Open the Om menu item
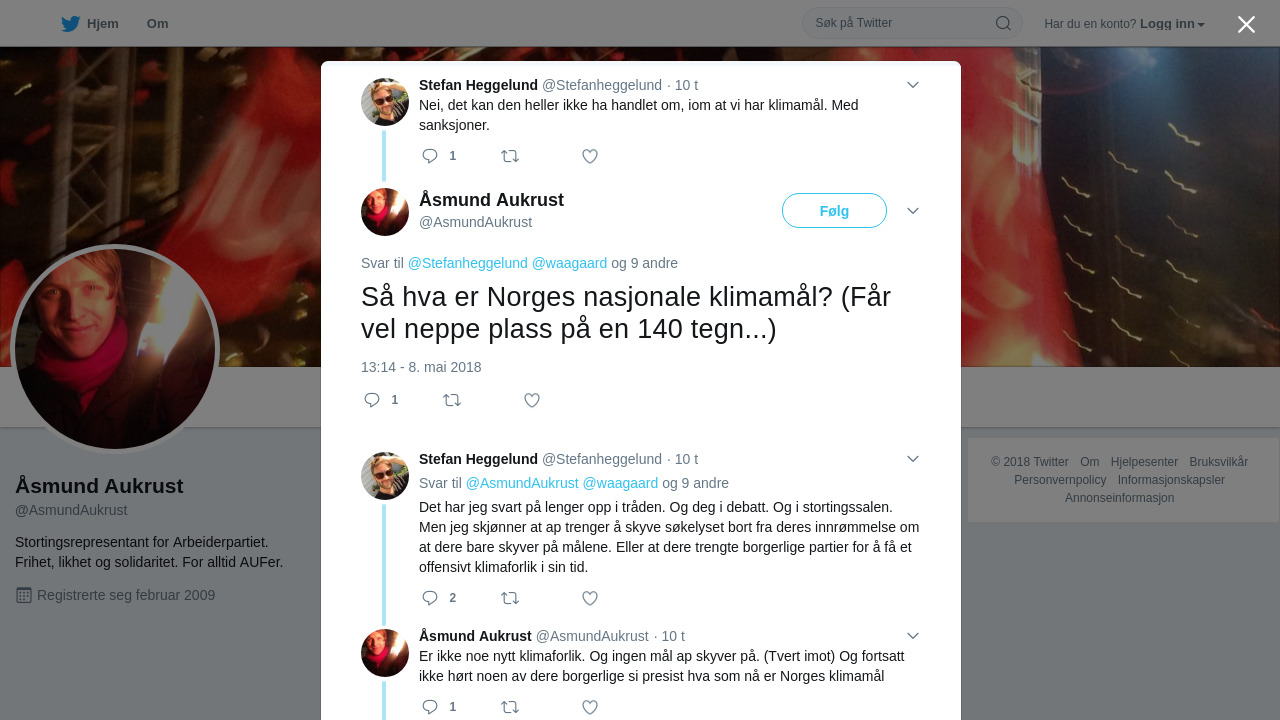This screenshot has width=1280, height=720. coord(157,23)
